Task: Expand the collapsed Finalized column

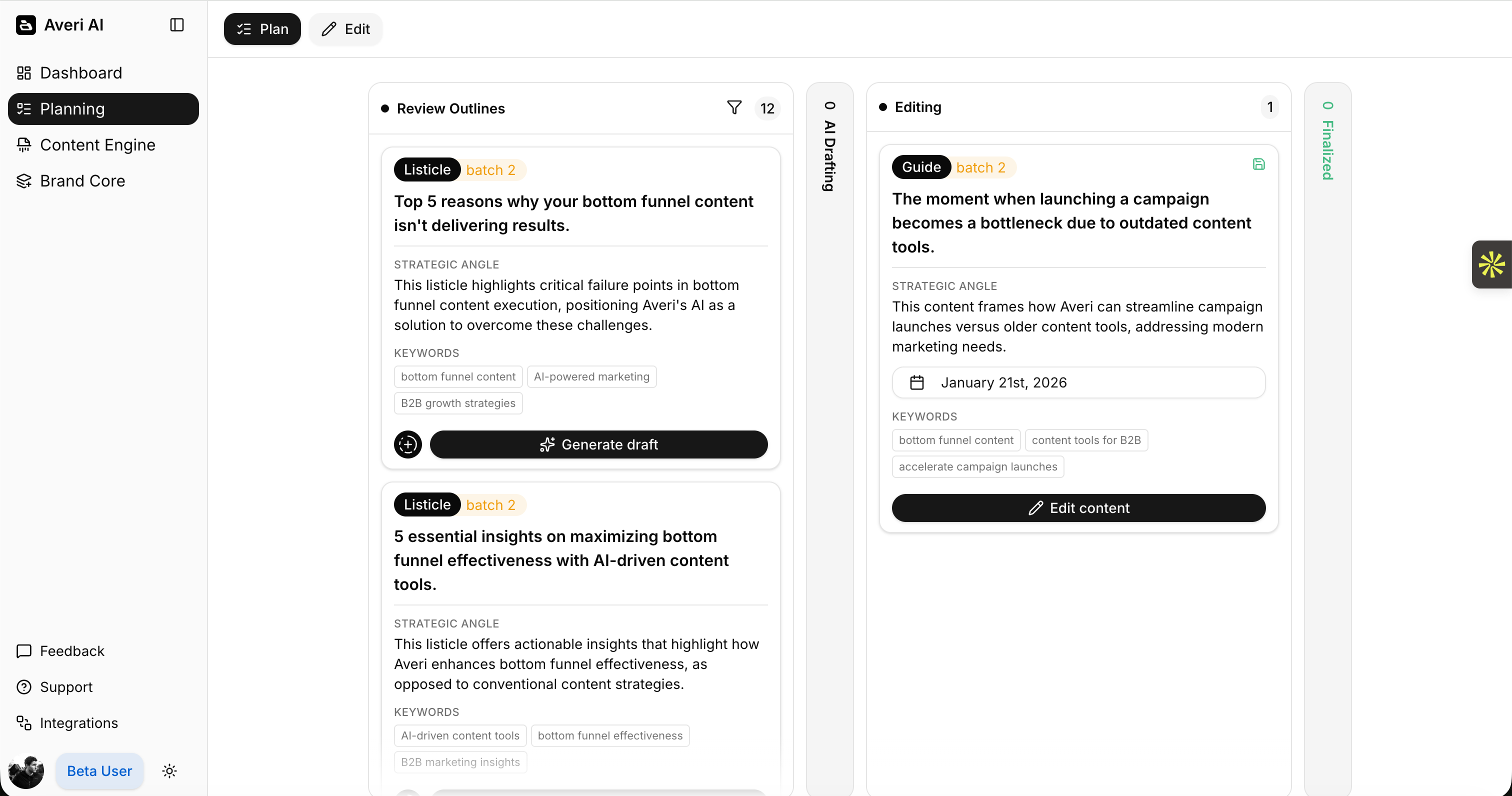Action: (x=1327, y=141)
